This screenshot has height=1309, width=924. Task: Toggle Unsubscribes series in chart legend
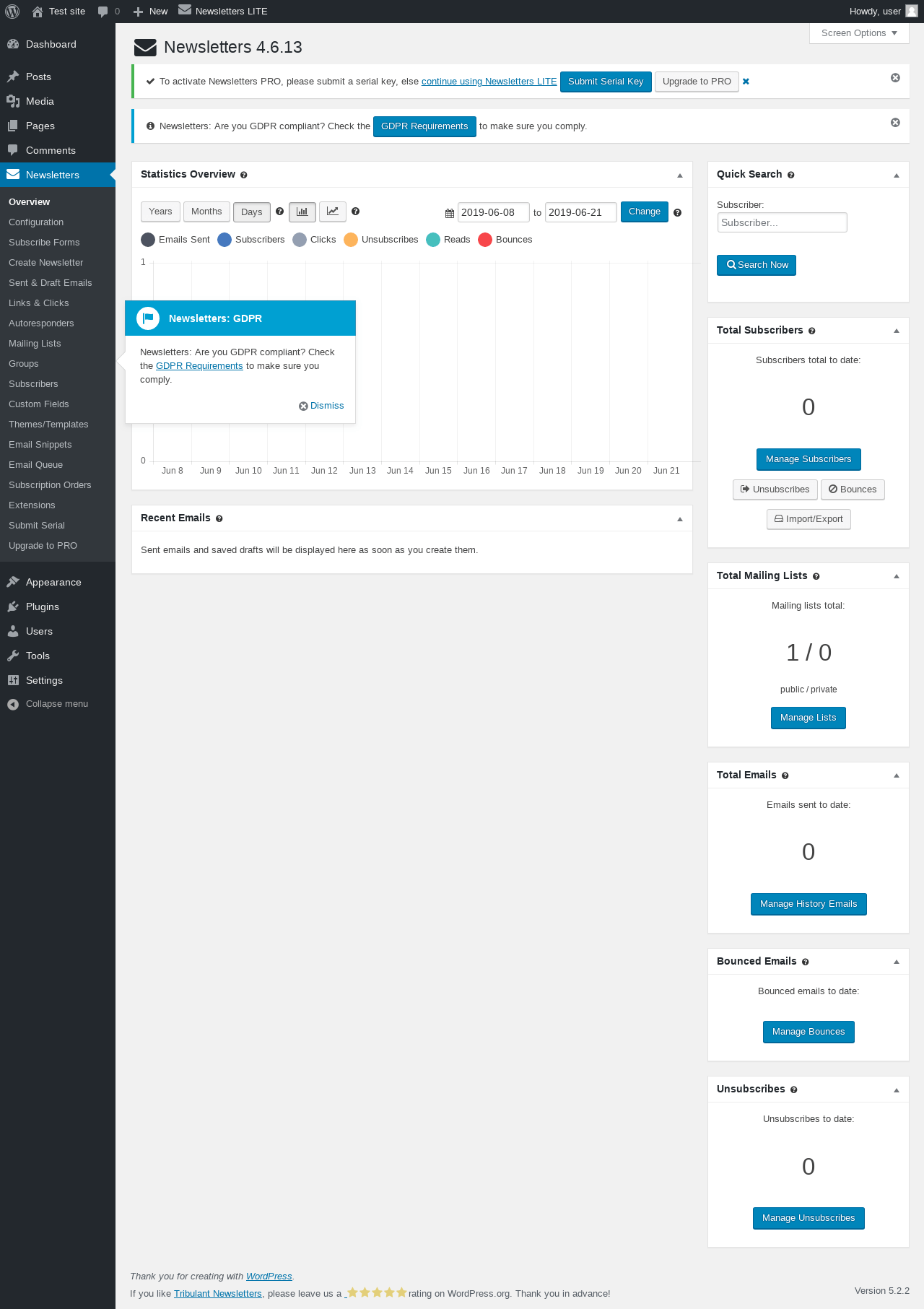[x=381, y=240]
